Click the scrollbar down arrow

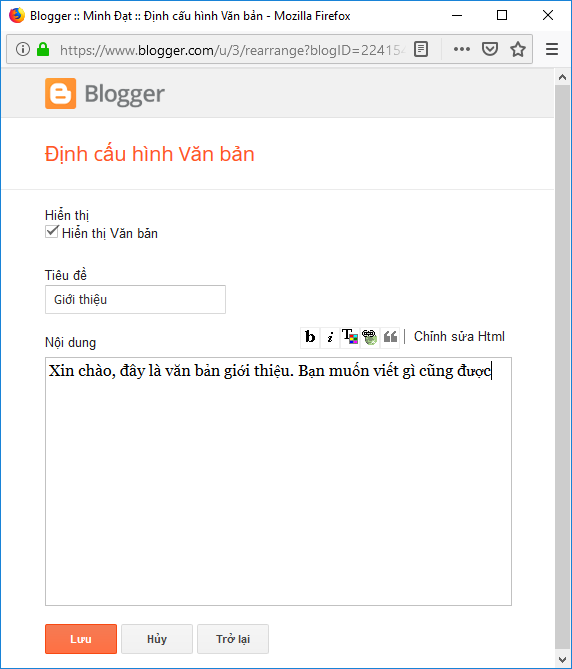[x=562, y=660]
